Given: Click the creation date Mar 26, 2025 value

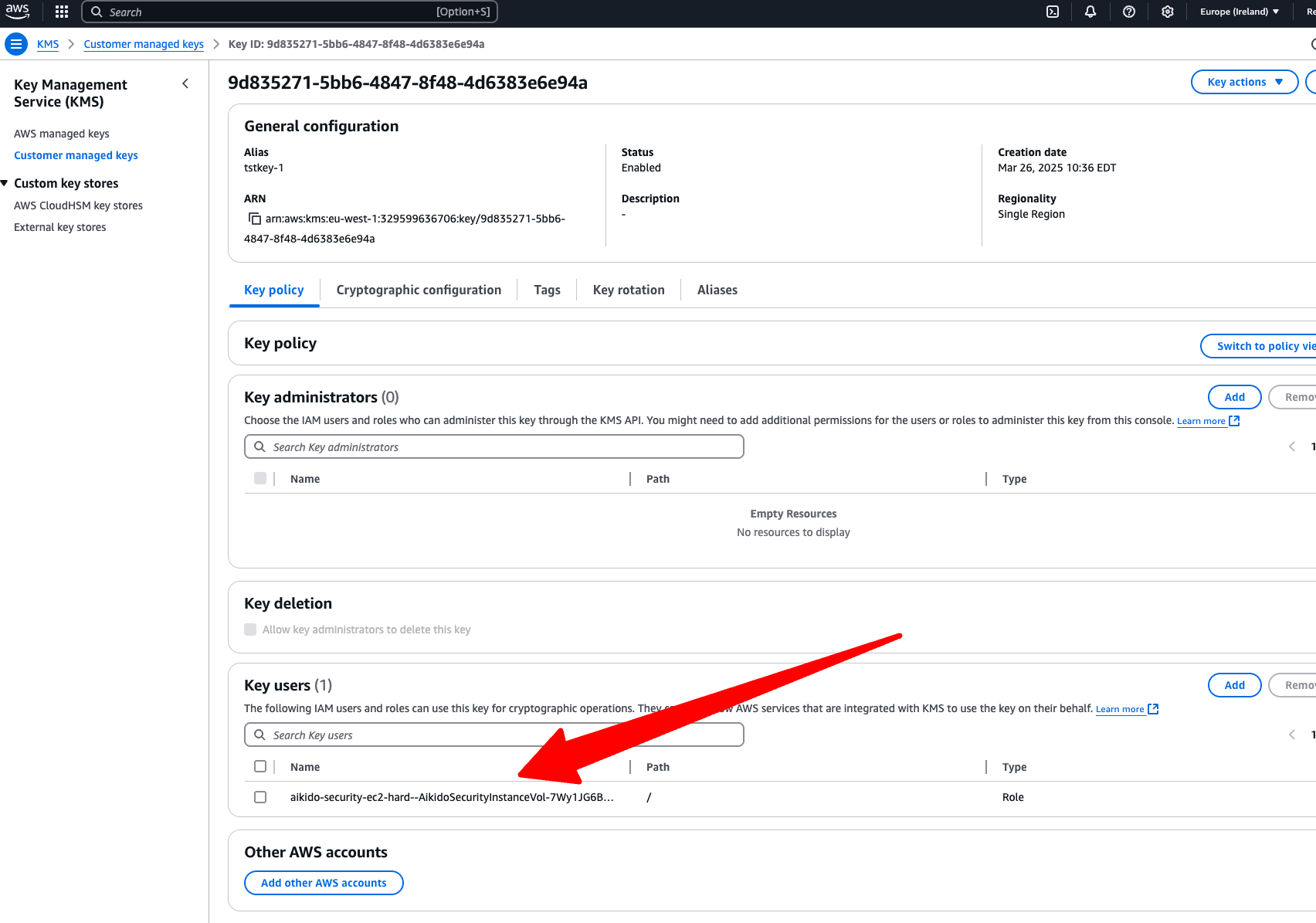Looking at the screenshot, I should pyautogui.click(x=1057, y=168).
